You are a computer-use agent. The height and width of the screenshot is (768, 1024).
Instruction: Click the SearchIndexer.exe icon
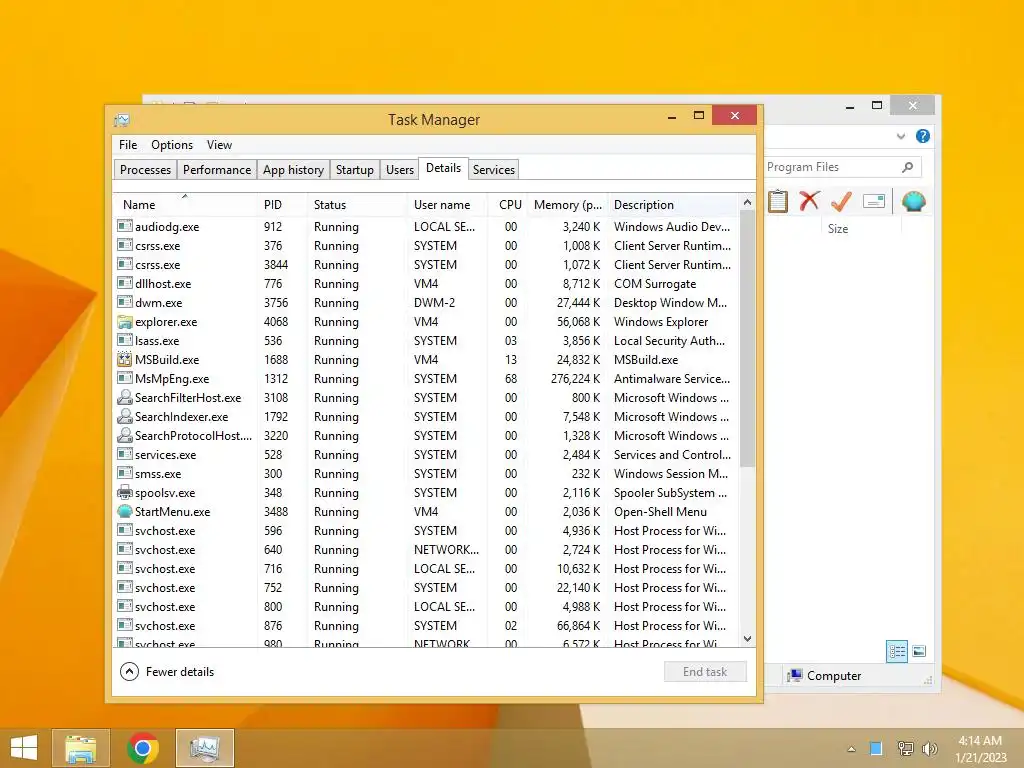tap(124, 417)
